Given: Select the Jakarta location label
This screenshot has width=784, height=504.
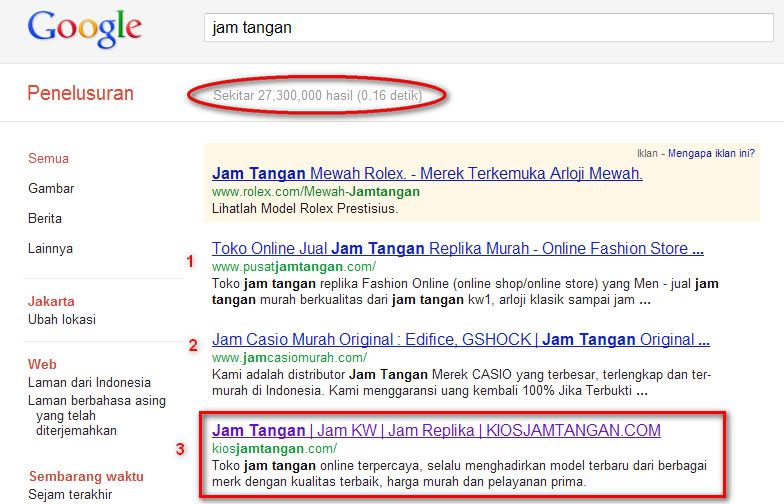Looking at the screenshot, I should 51,302.
